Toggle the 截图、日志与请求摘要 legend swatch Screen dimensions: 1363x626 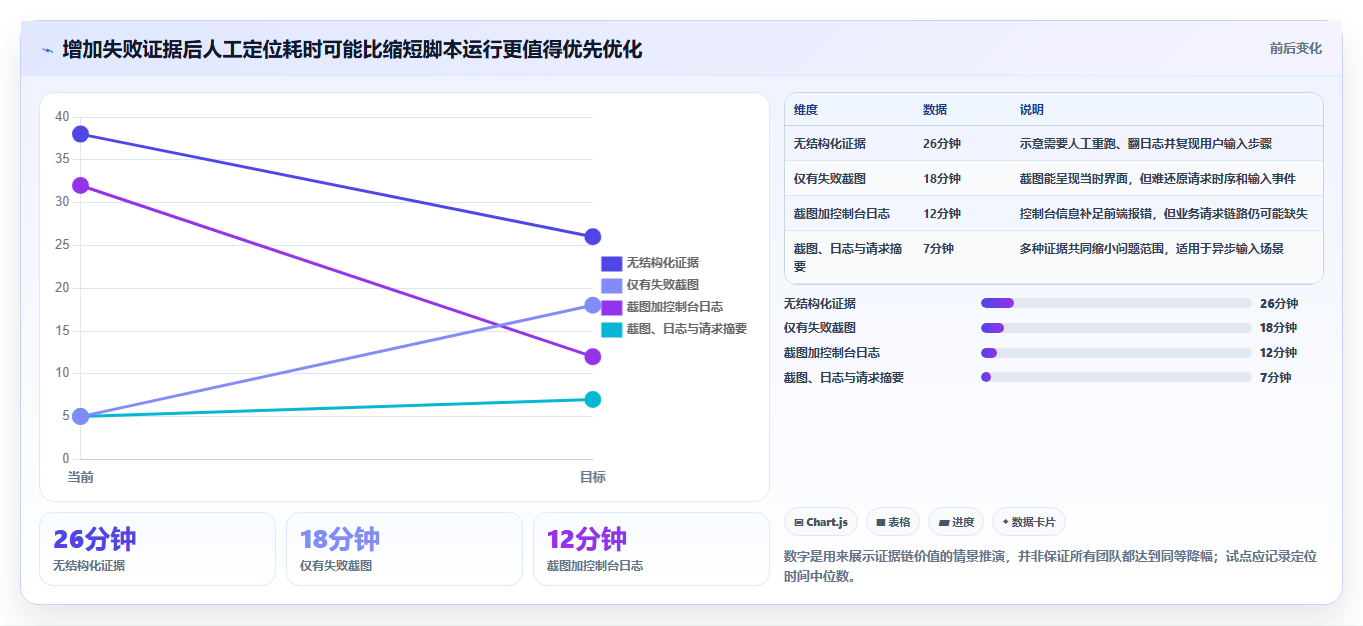coord(611,329)
